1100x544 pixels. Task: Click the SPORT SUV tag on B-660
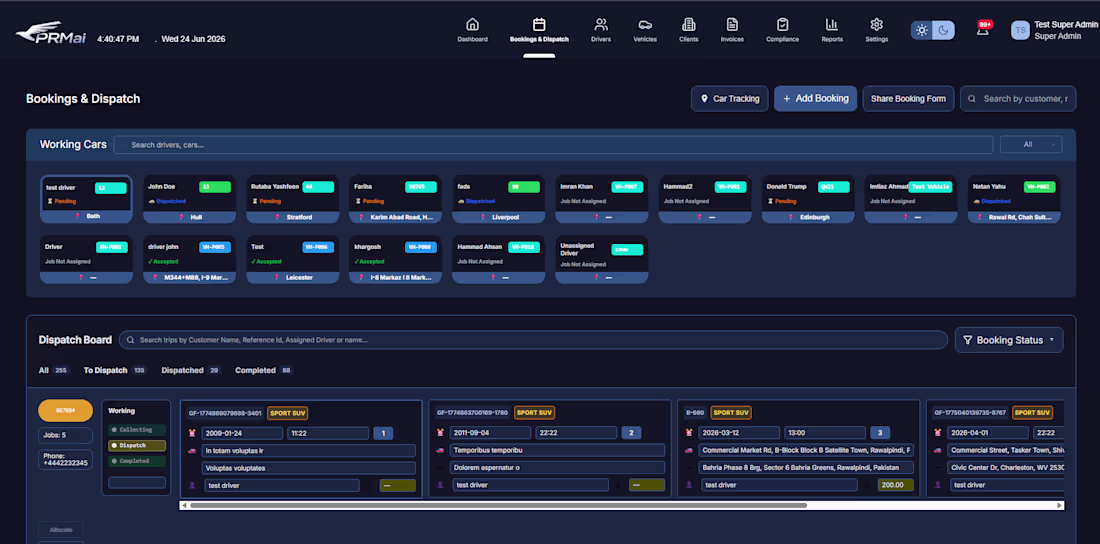coord(731,413)
